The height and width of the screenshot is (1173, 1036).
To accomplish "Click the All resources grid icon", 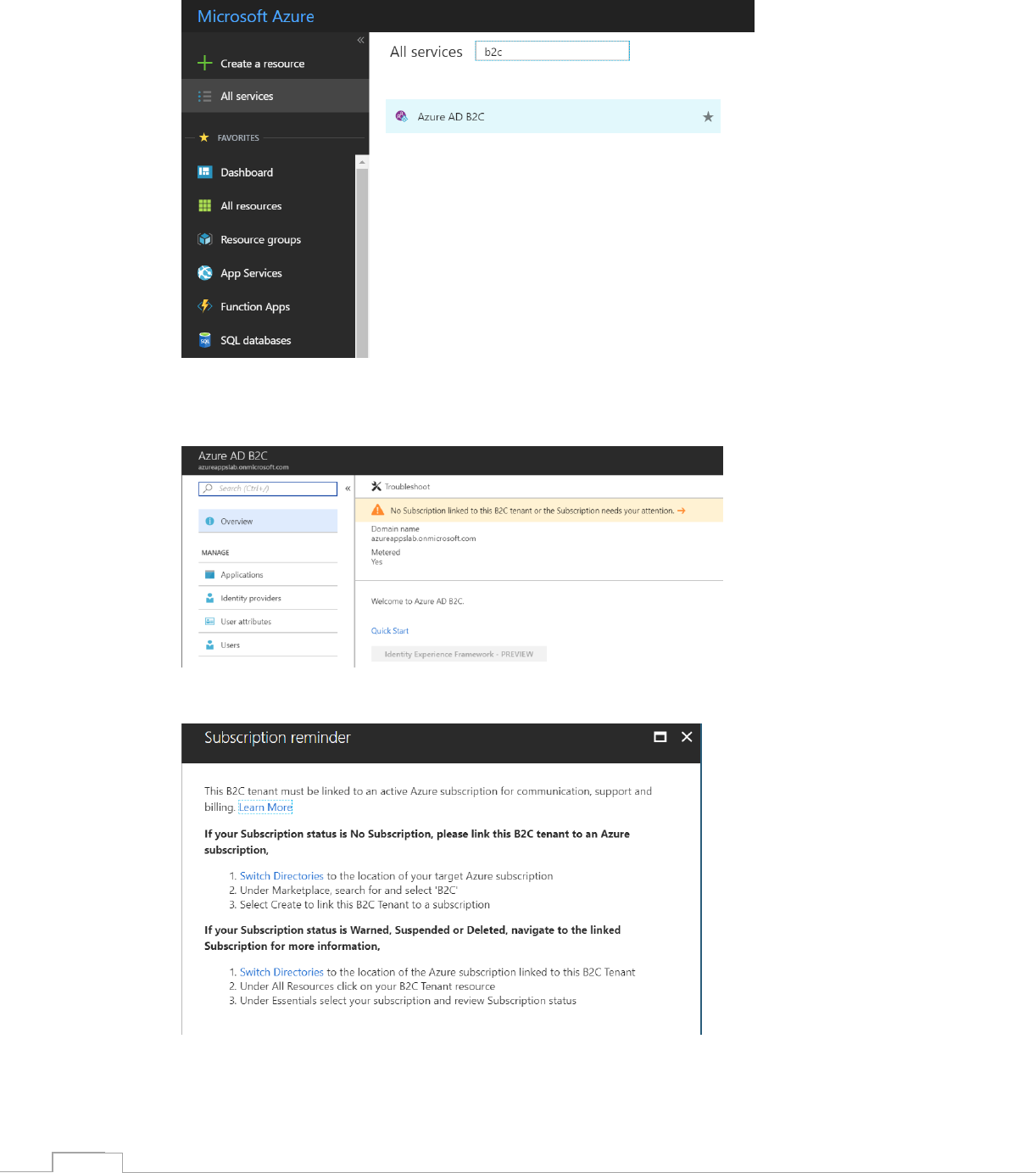I will pyautogui.click(x=204, y=205).
